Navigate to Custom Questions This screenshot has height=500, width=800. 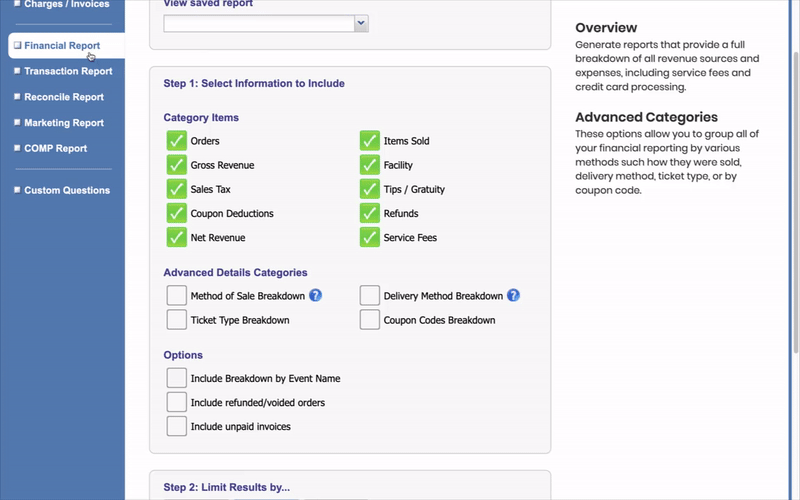pos(67,190)
